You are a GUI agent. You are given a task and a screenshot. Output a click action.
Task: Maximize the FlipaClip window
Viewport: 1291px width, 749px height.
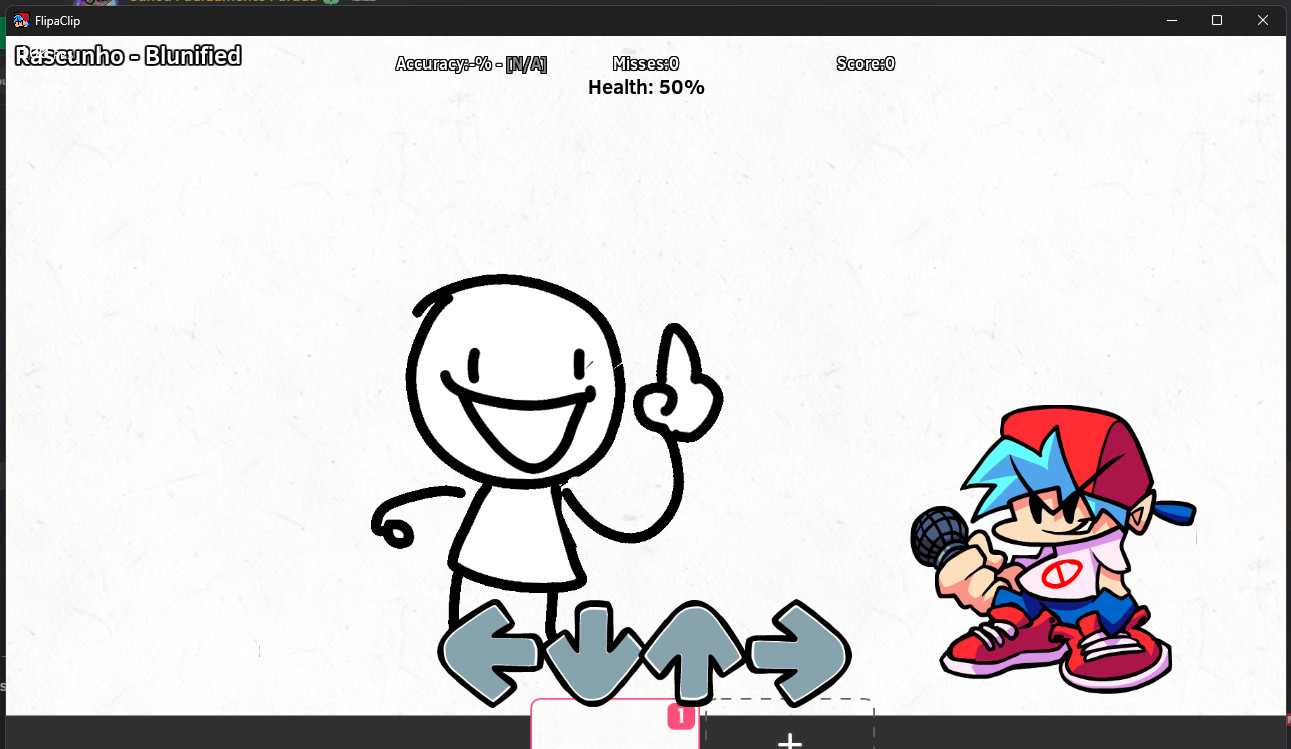1217,20
